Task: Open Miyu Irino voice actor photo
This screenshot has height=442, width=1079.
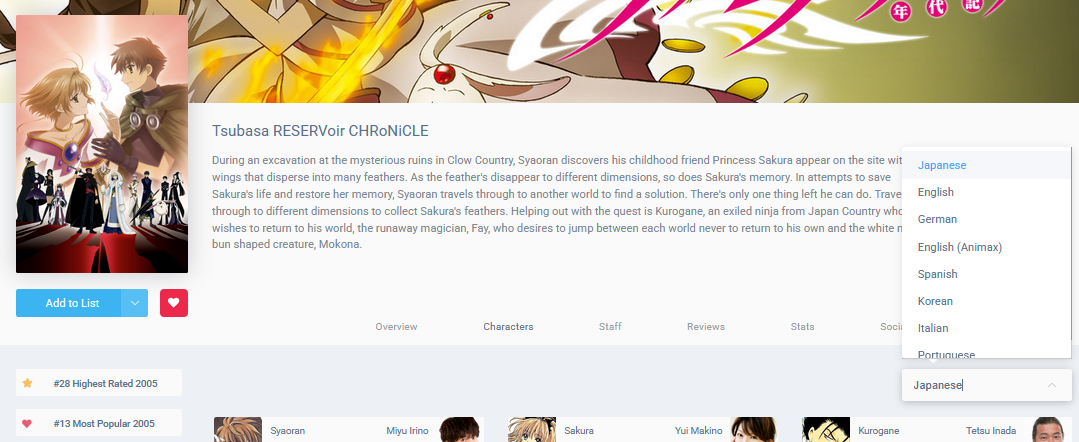Action: pyautogui.click(x=460, y=430)
